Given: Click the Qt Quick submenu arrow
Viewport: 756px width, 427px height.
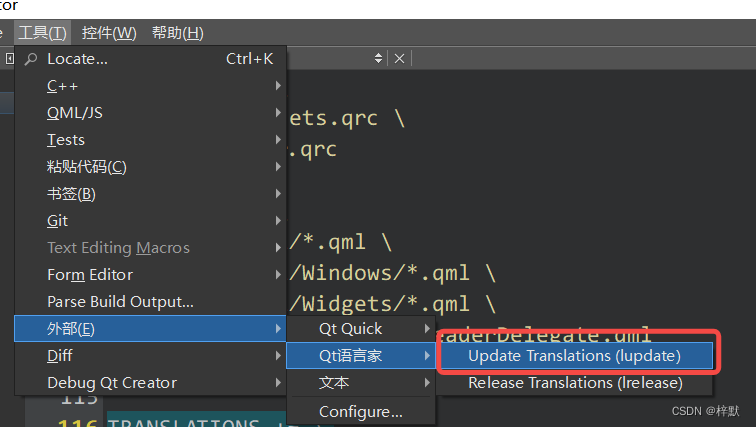Looking at the screenshot, I should click(427, 329).
